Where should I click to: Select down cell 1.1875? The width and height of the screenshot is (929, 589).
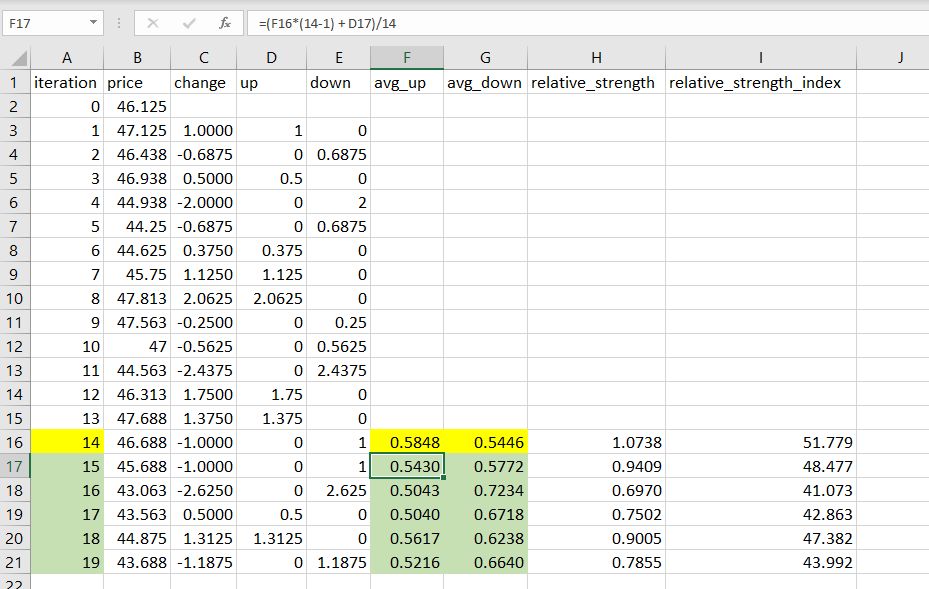point(338,562)
